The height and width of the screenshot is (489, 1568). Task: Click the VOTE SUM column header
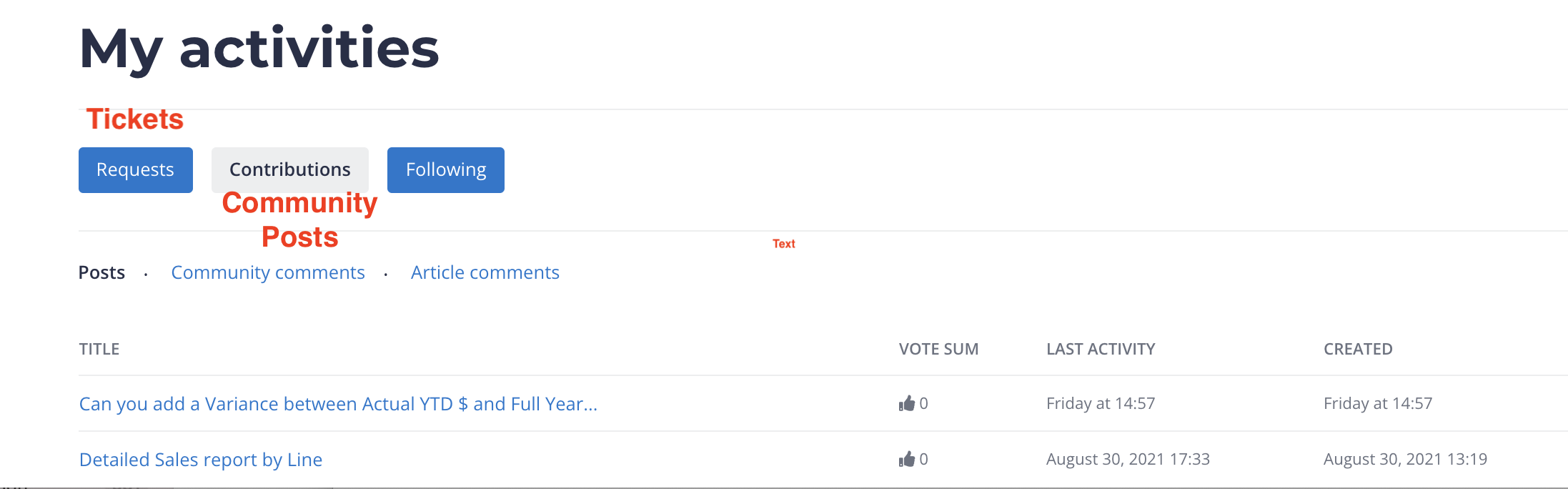click(x=938, y=349)
